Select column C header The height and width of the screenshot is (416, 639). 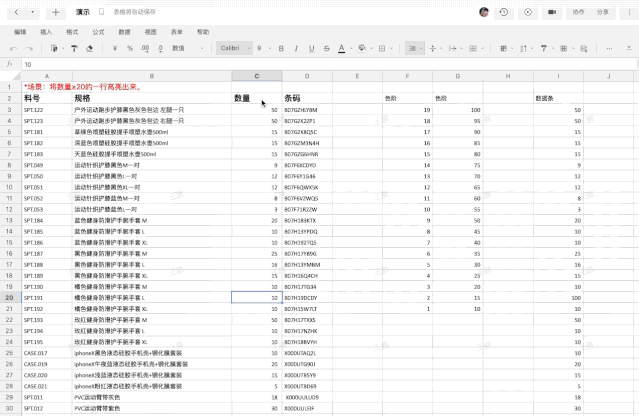(x=257, y=76)
